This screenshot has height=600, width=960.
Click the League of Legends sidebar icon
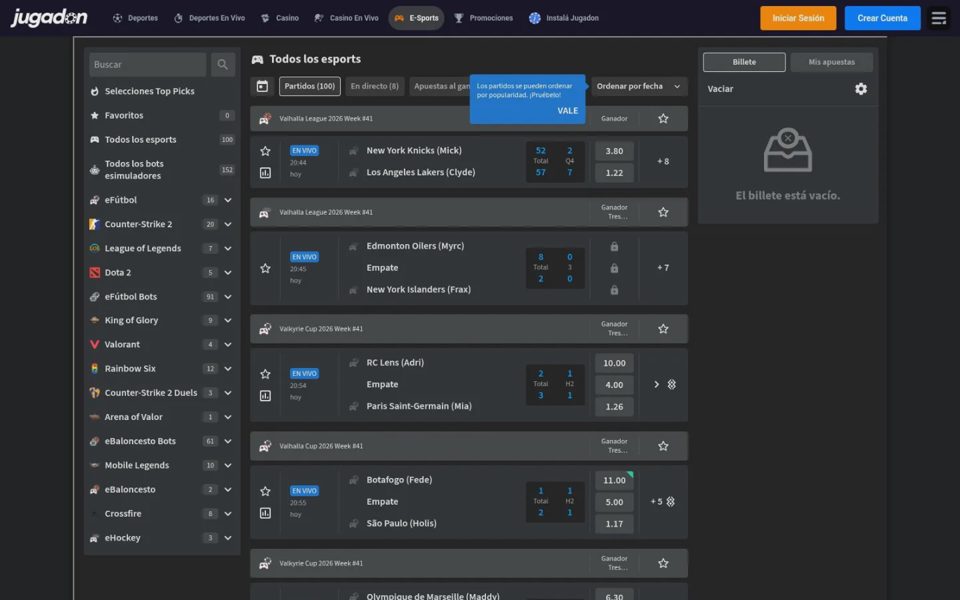coord(94,248)
